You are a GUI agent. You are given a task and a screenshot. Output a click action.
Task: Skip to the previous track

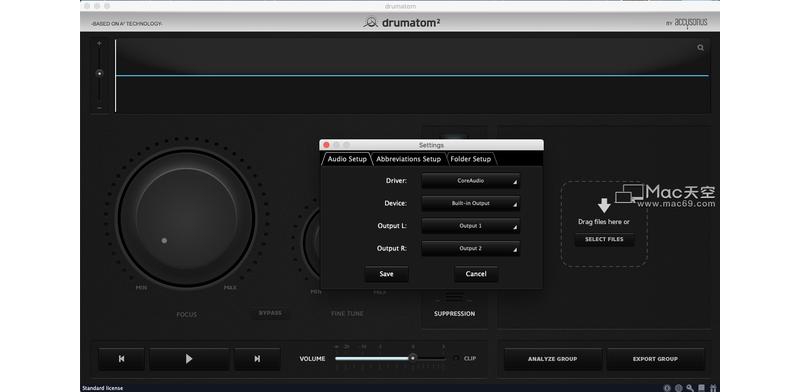121,359
